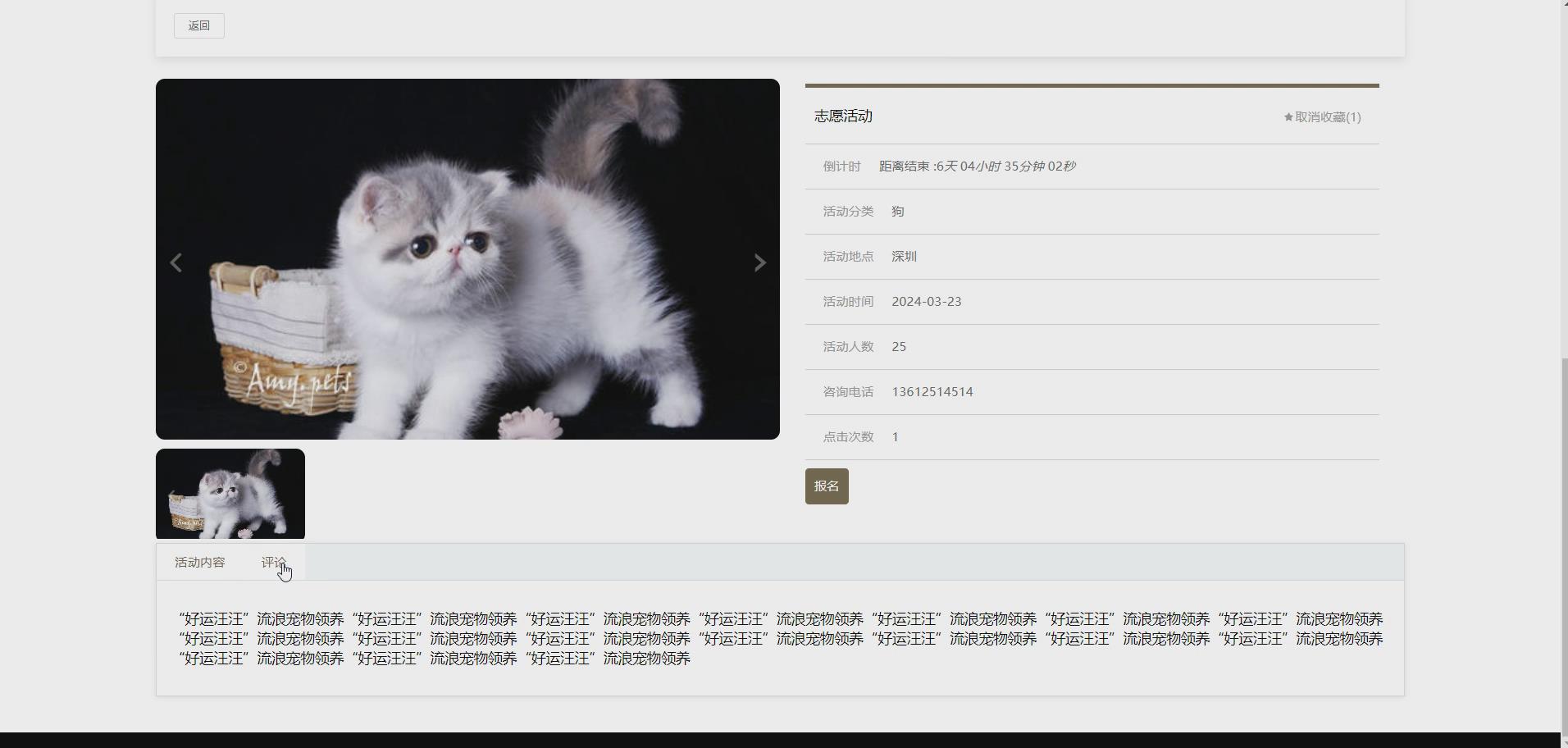
Task: Click the main kitten carousel image
Action: (467, 259)
